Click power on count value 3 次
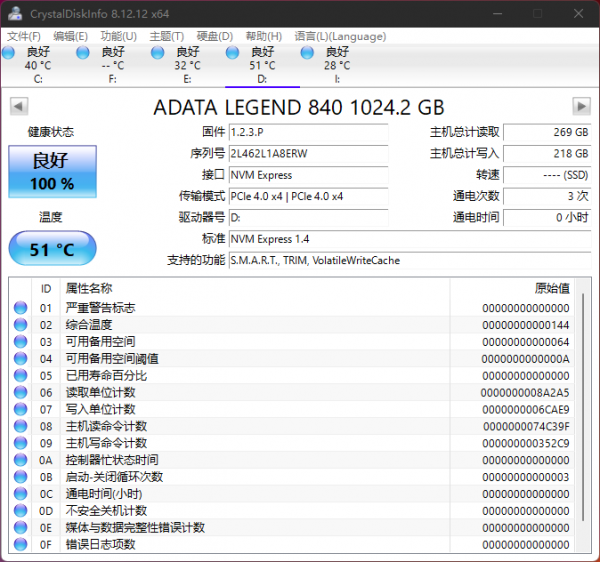The image size is (600, 562). pos(547,196)
